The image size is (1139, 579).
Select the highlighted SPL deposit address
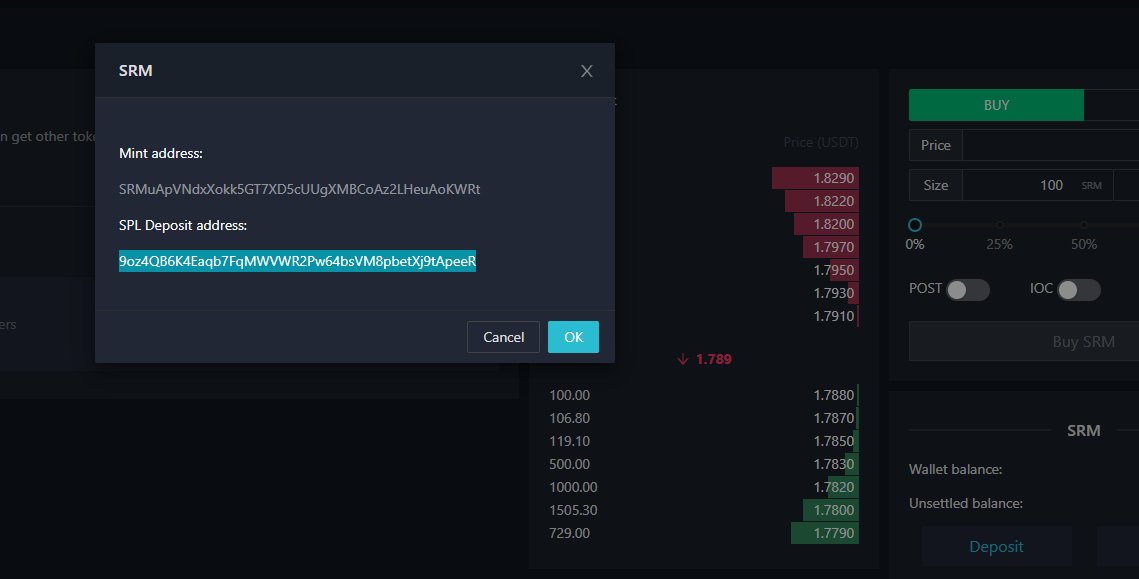[x=297, y=261]
